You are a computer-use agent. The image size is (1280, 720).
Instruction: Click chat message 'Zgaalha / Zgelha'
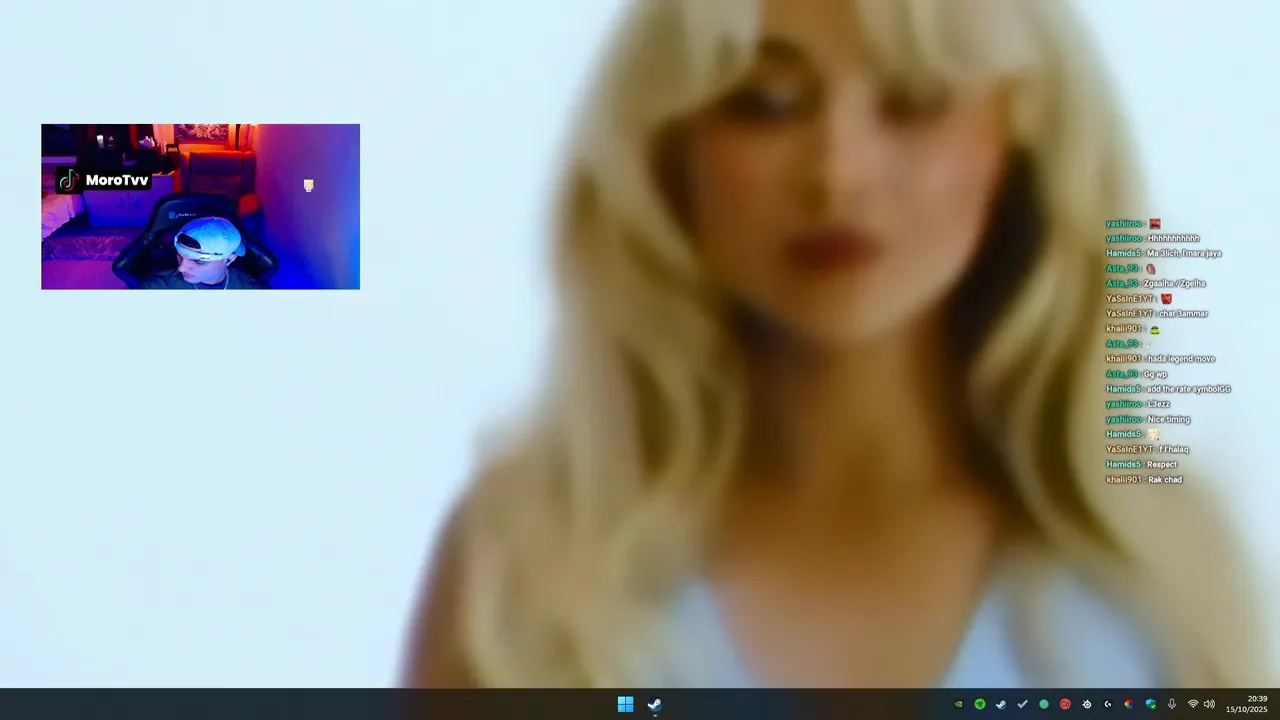tap(1175, 284)
